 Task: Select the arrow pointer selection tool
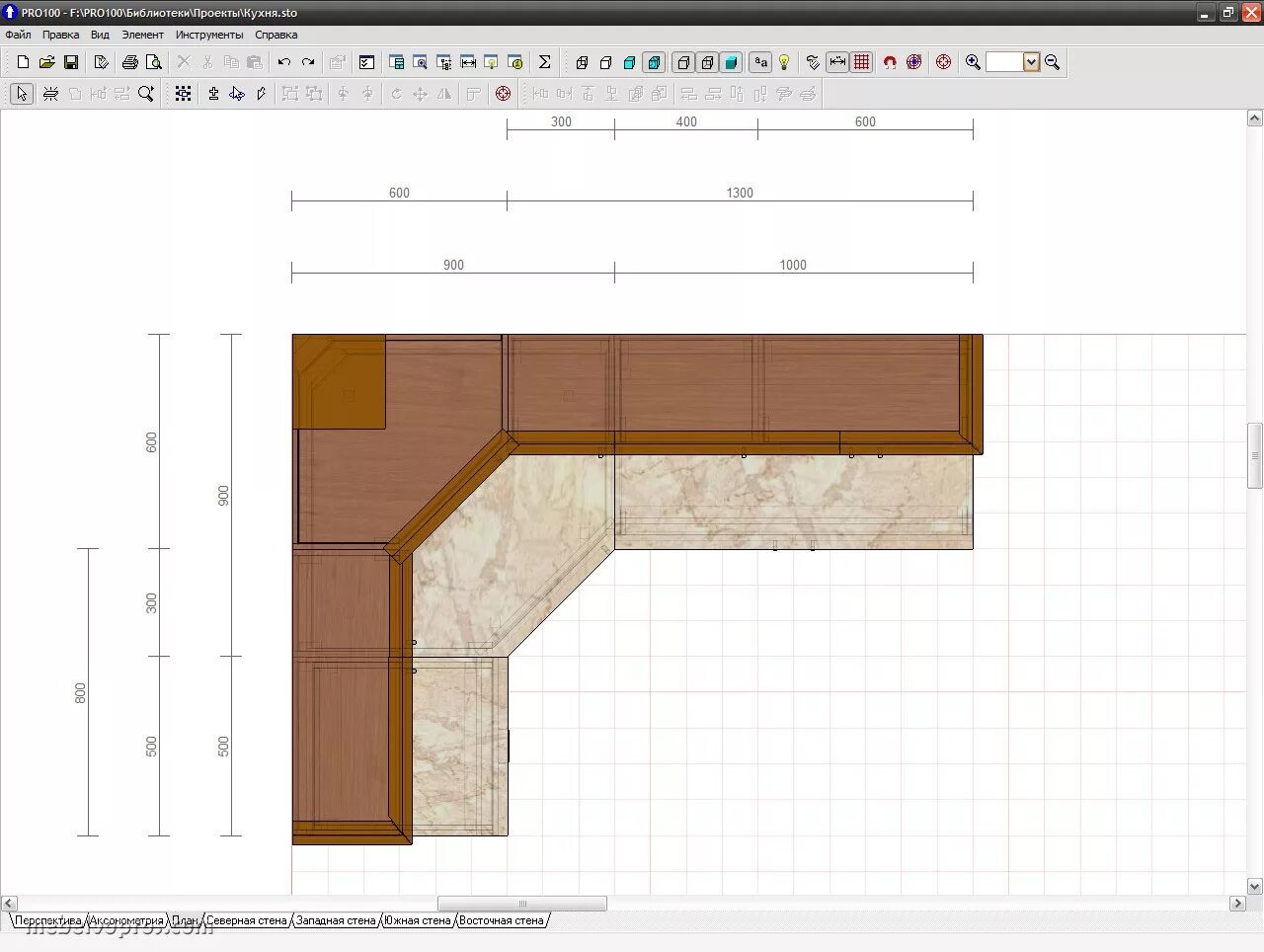point(22,94)
